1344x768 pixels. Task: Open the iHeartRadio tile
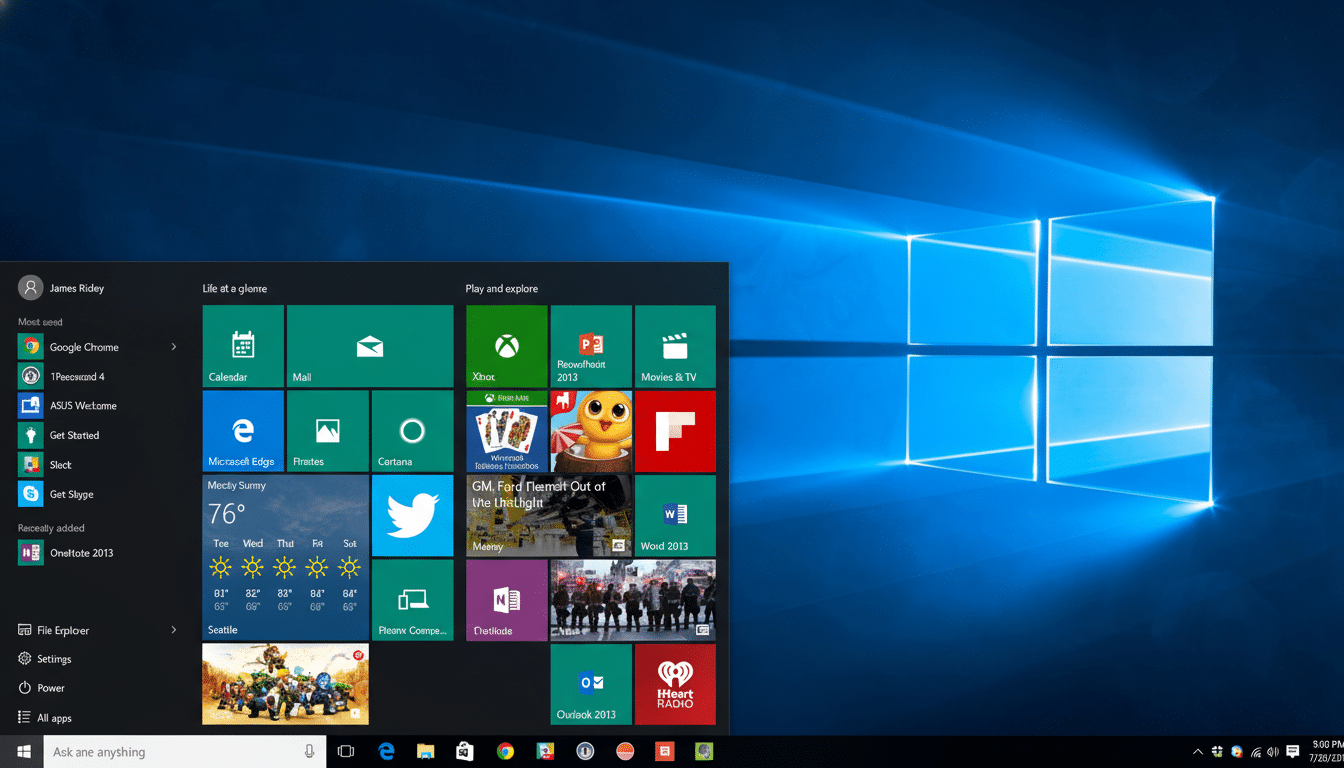click(674, 684)
